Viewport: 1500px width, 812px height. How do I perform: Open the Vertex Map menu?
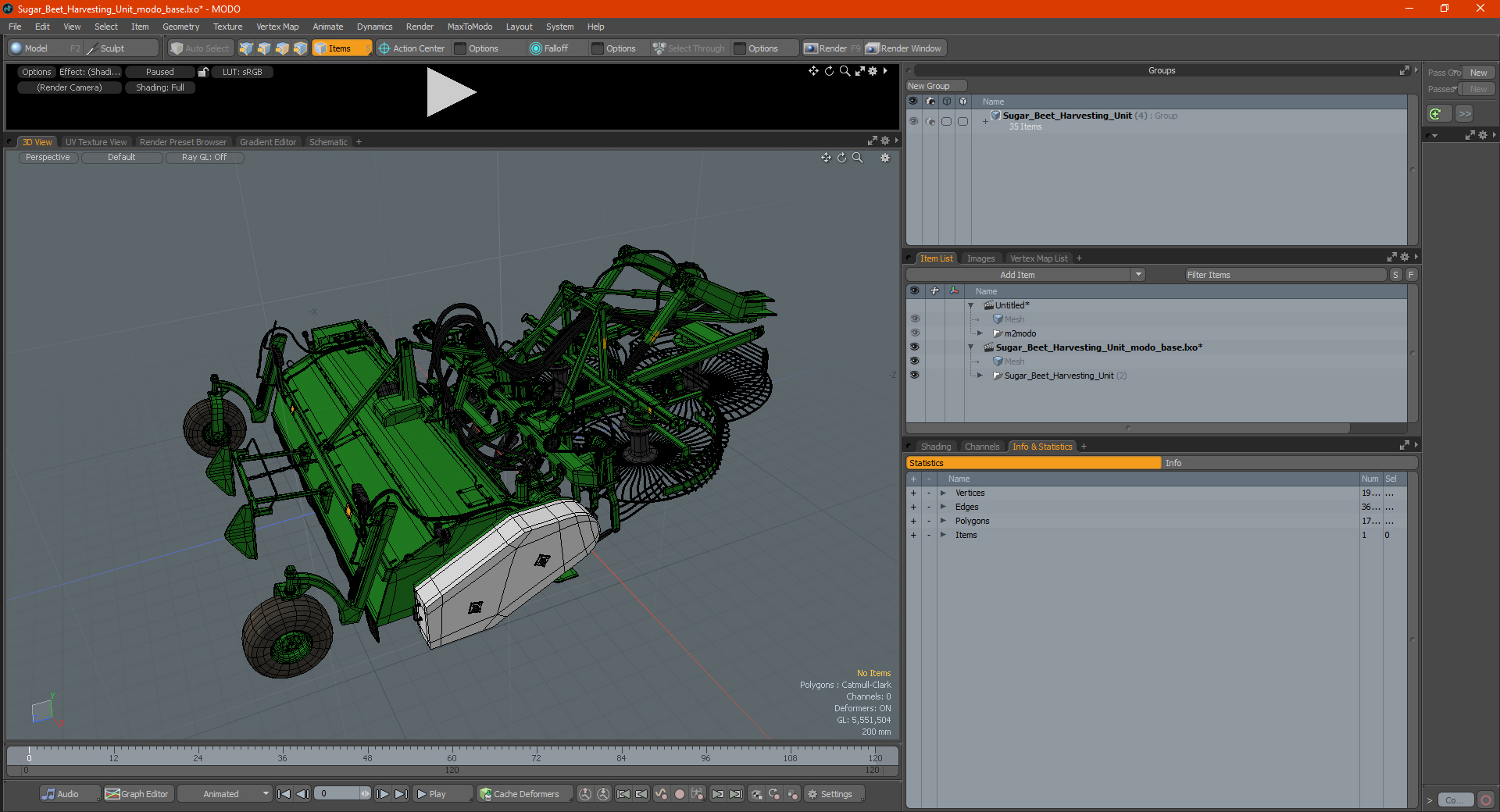[x=277, y=27]
